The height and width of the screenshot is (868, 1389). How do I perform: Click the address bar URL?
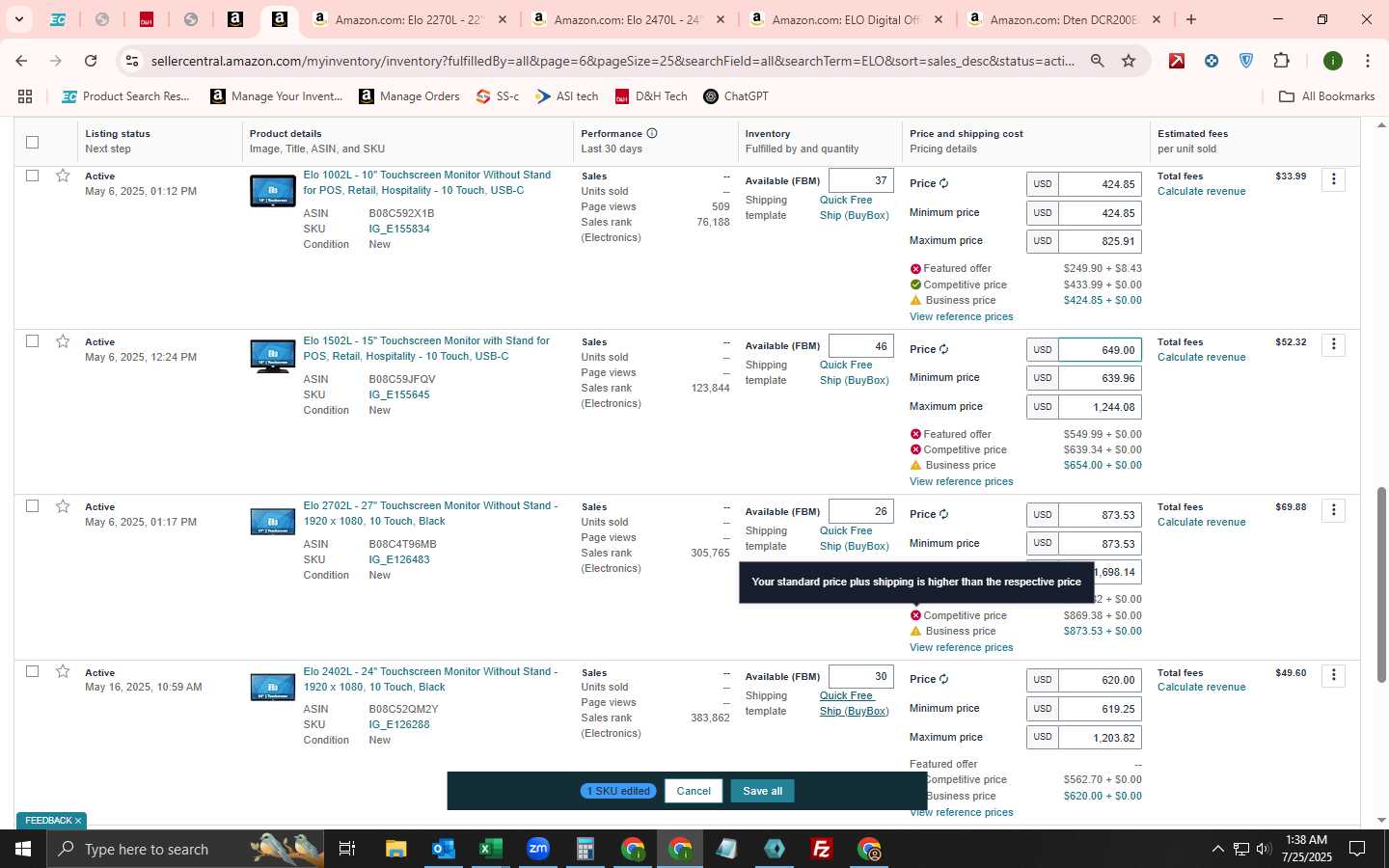point(613,61)
